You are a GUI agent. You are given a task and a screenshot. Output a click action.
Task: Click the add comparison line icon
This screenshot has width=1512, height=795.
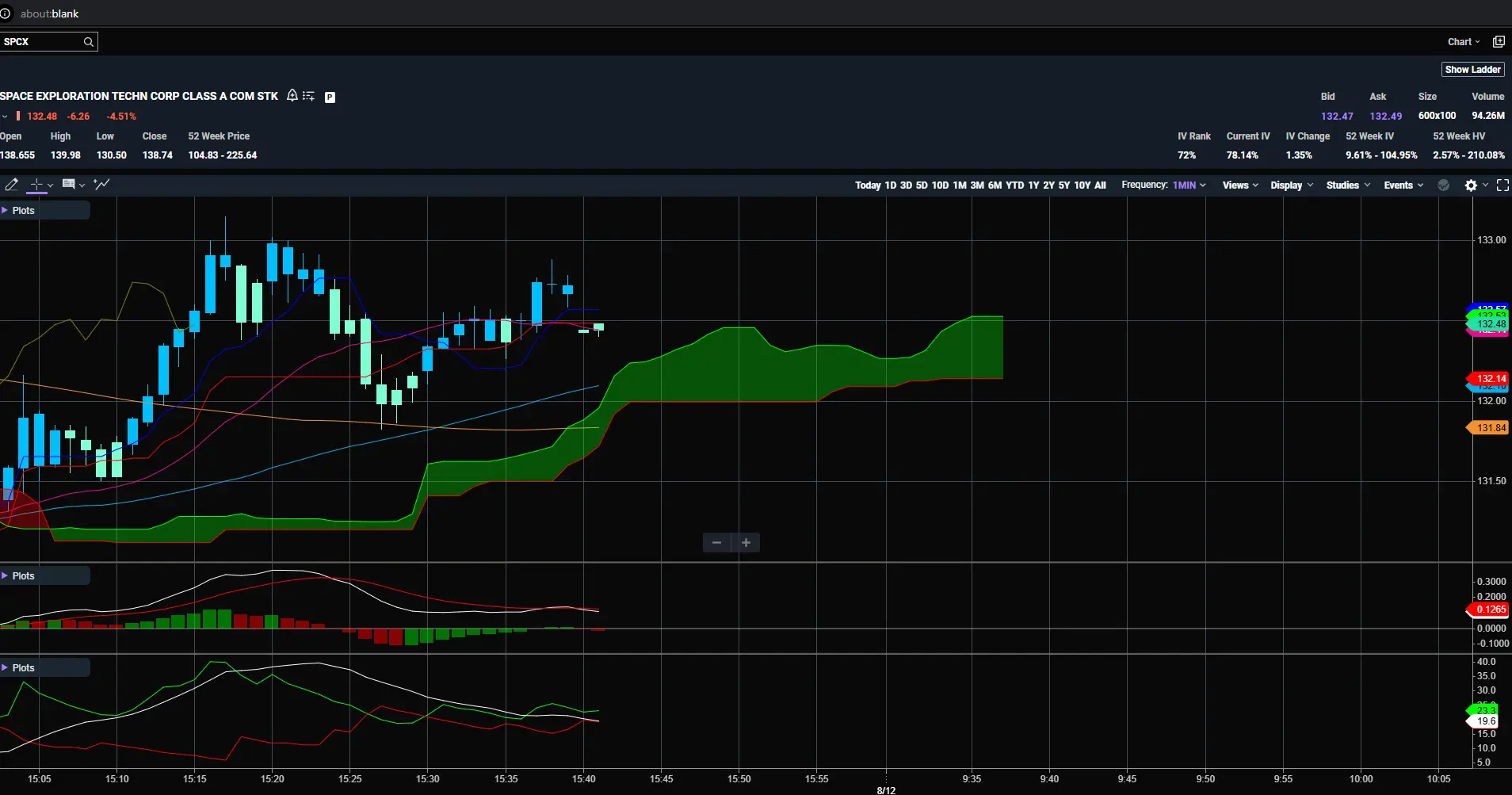(x=101, y=185)
